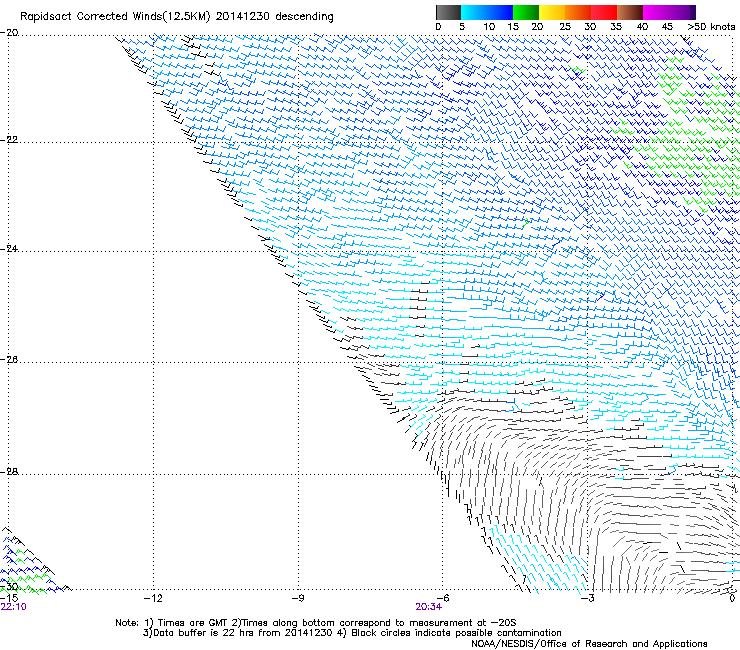
Task: Click the green 15-20 knots legend swatch
Action: point(526,12)
